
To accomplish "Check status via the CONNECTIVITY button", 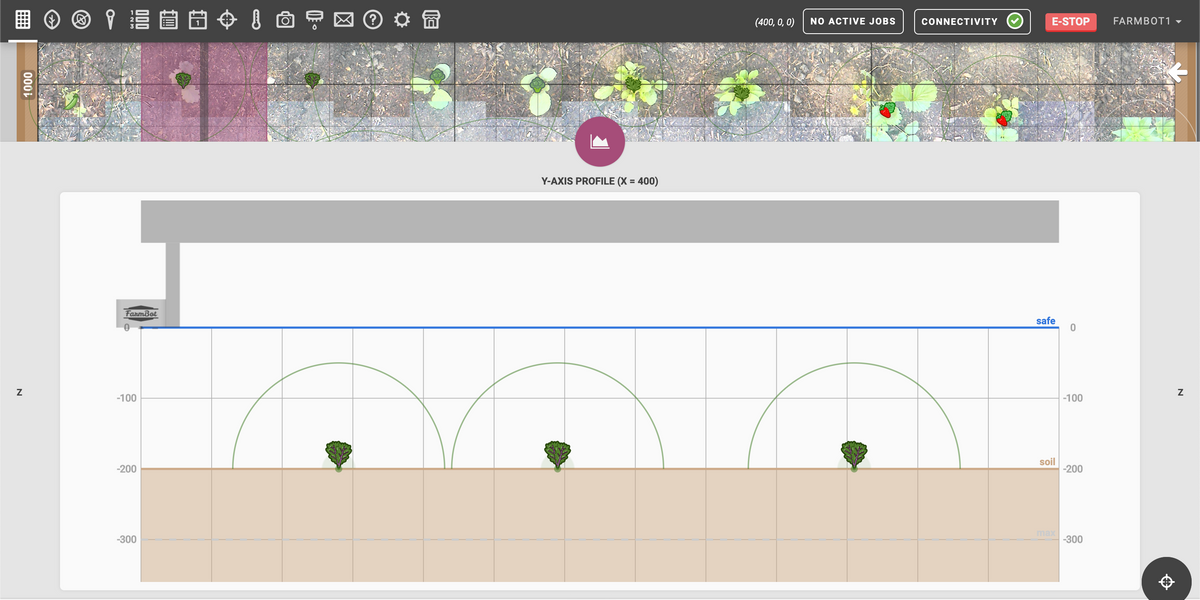I will coord(971,20).
